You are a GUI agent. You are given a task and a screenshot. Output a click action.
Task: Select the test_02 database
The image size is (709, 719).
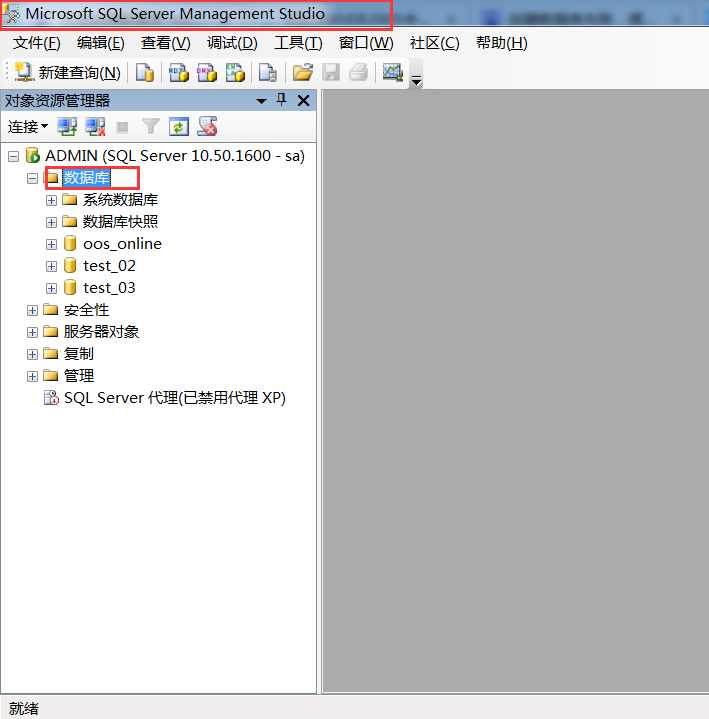(109, 266)
